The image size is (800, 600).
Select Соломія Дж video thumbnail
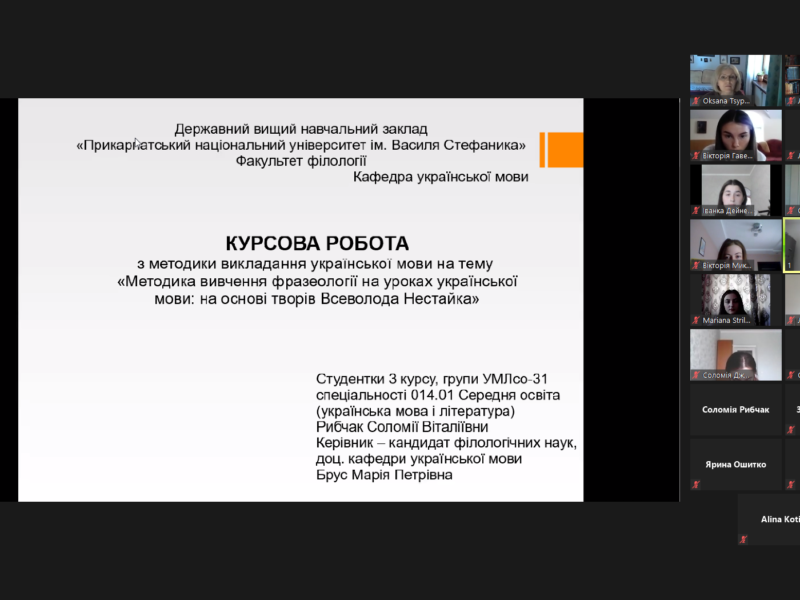point(735,351)
